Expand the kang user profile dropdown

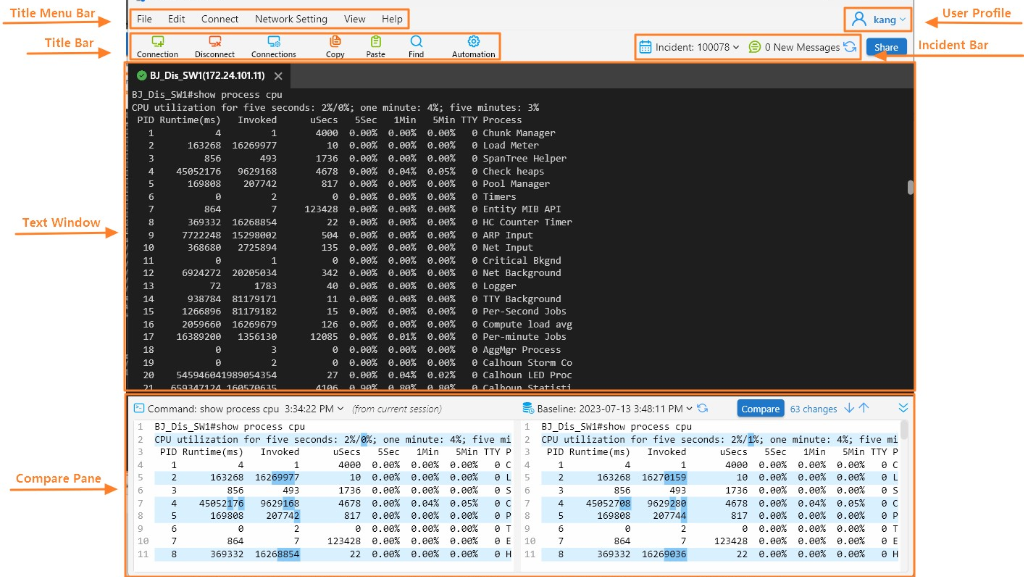tap(879, 19)
